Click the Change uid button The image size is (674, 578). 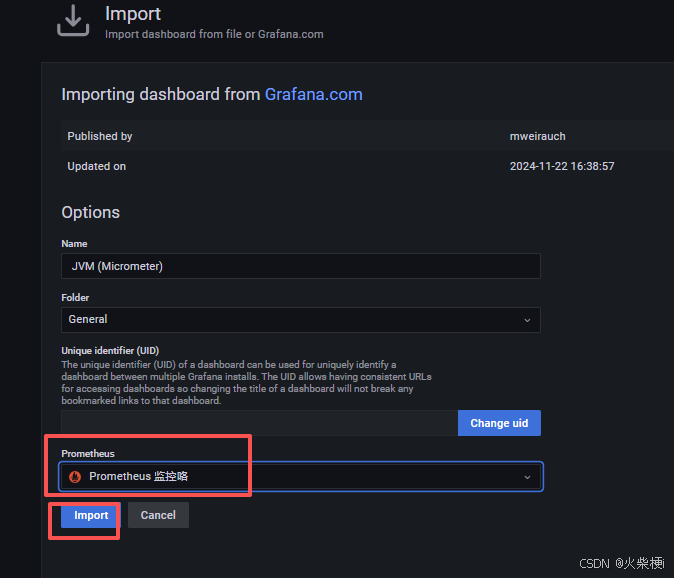(499, 423)
